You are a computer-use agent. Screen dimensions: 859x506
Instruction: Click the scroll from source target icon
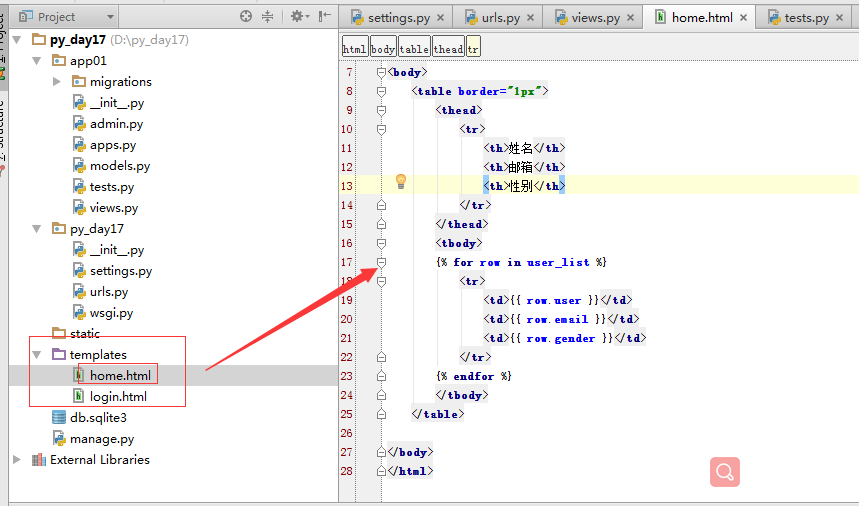tap(246, 17)
